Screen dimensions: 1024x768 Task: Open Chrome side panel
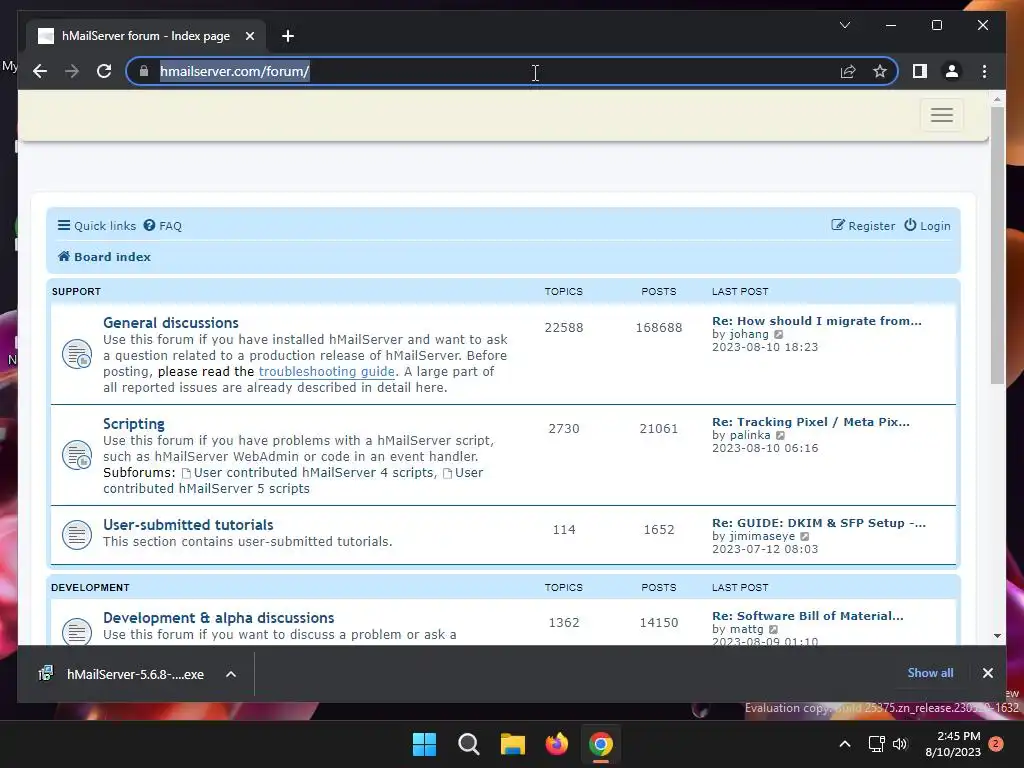[920, 71]
